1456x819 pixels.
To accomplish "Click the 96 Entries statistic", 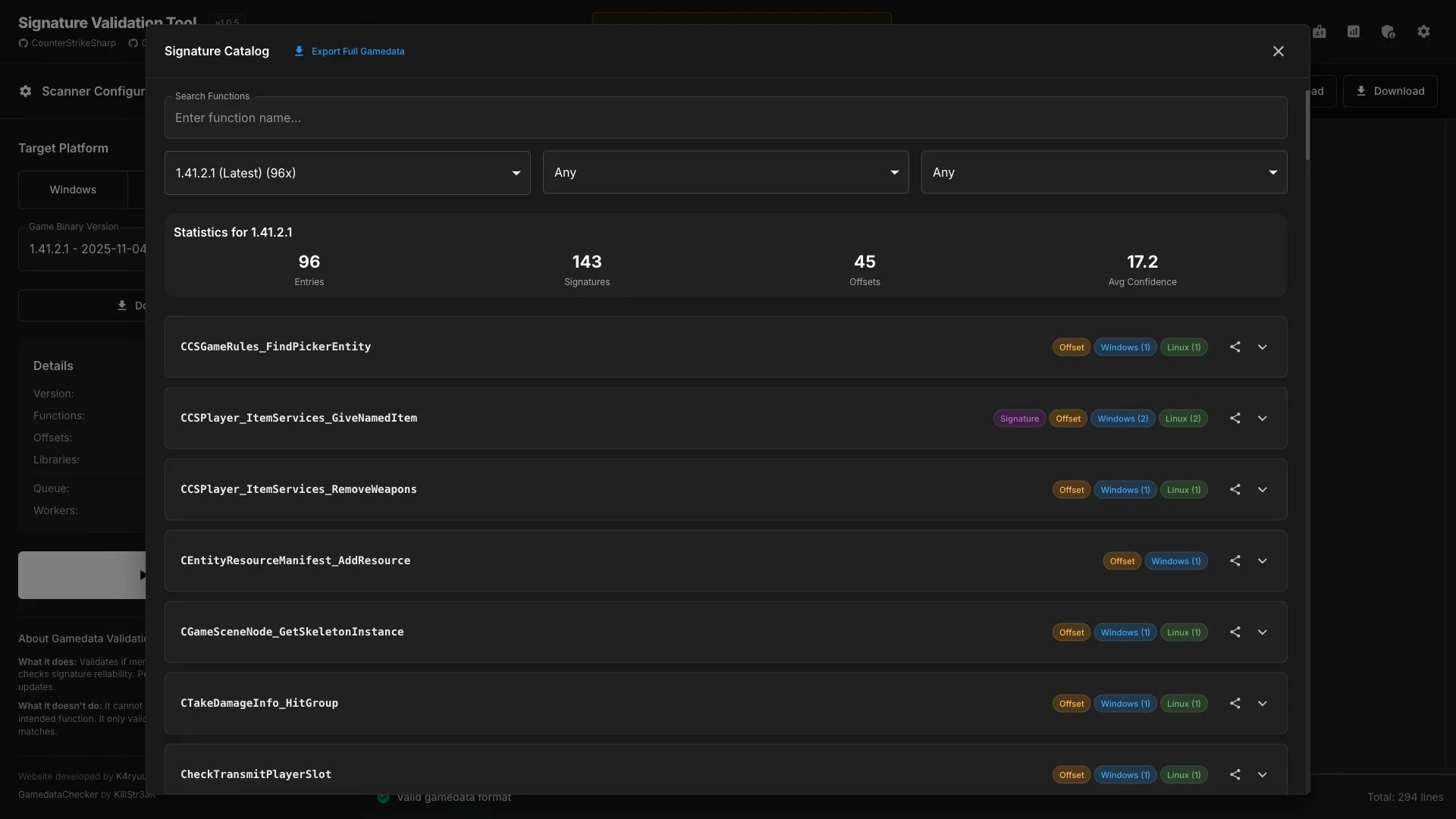I will tap(309, 270).
